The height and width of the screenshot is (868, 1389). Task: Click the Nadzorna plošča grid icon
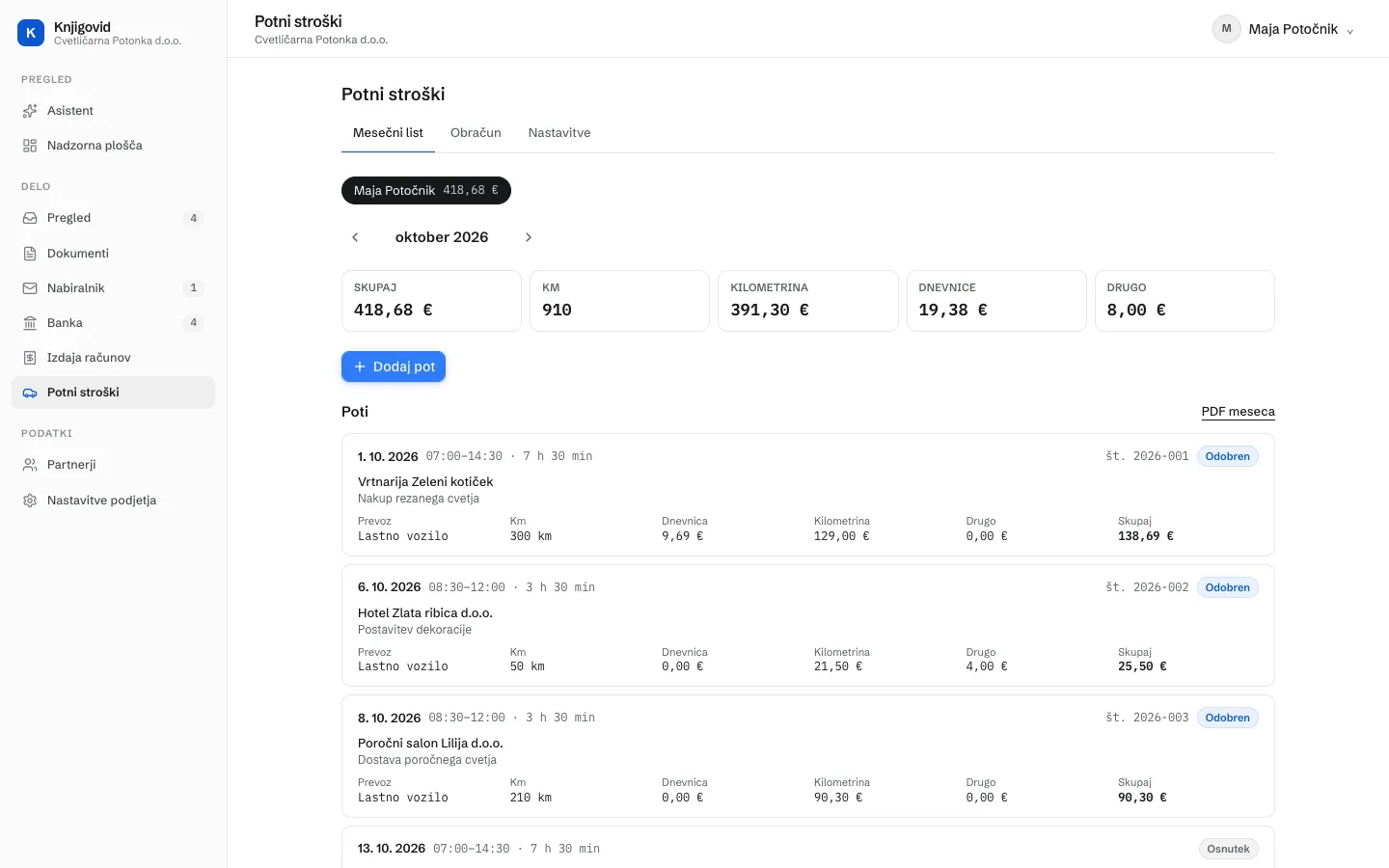pyautogui.click(x=30, y=146)
